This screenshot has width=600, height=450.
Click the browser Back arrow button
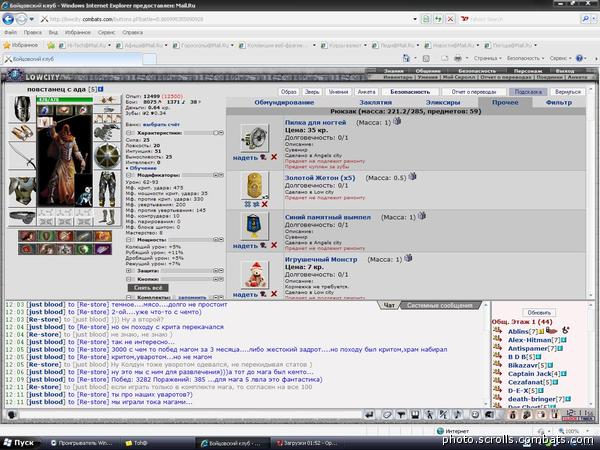8,19
